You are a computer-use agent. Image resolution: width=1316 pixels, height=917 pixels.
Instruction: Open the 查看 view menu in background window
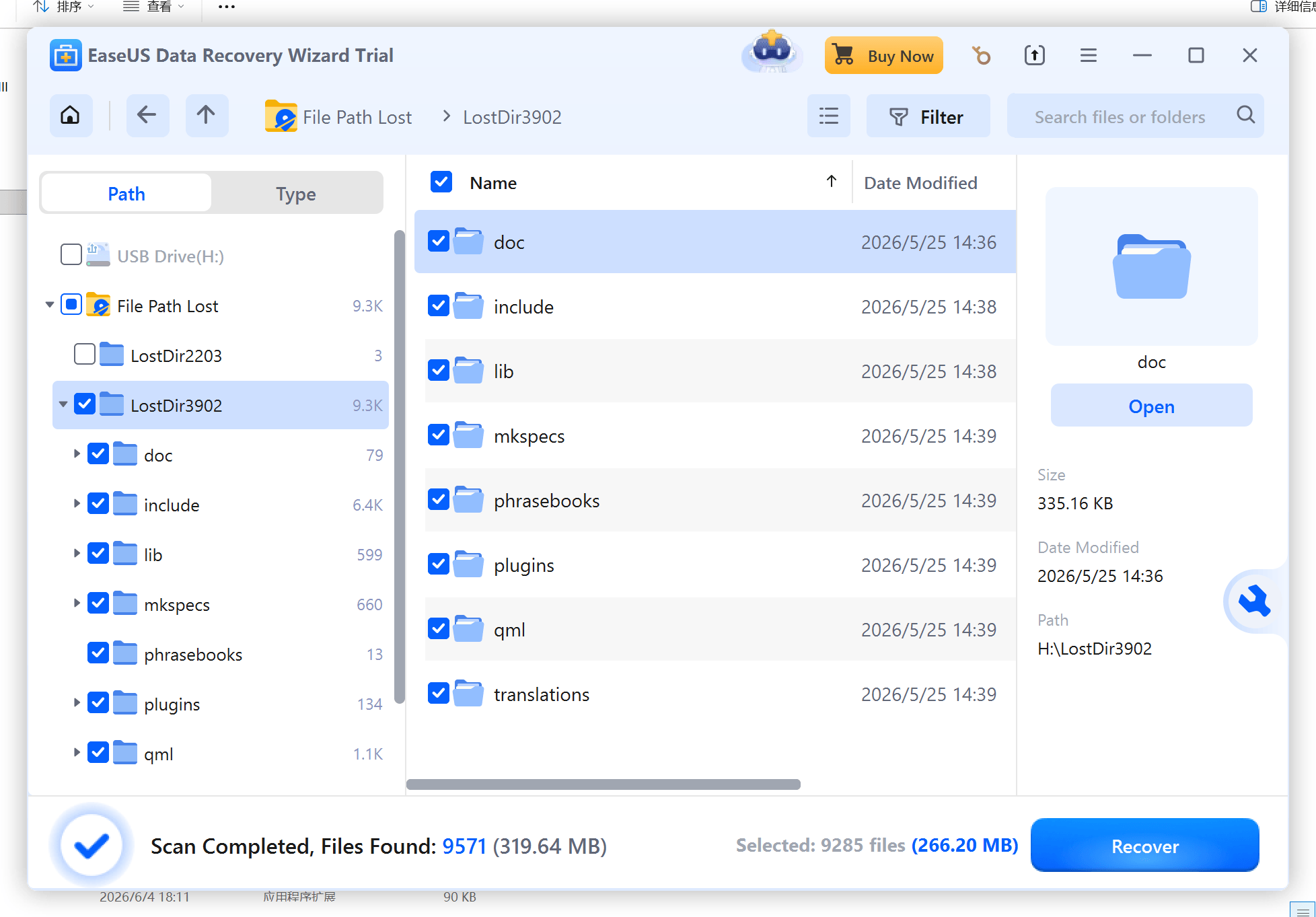(153, 7)
